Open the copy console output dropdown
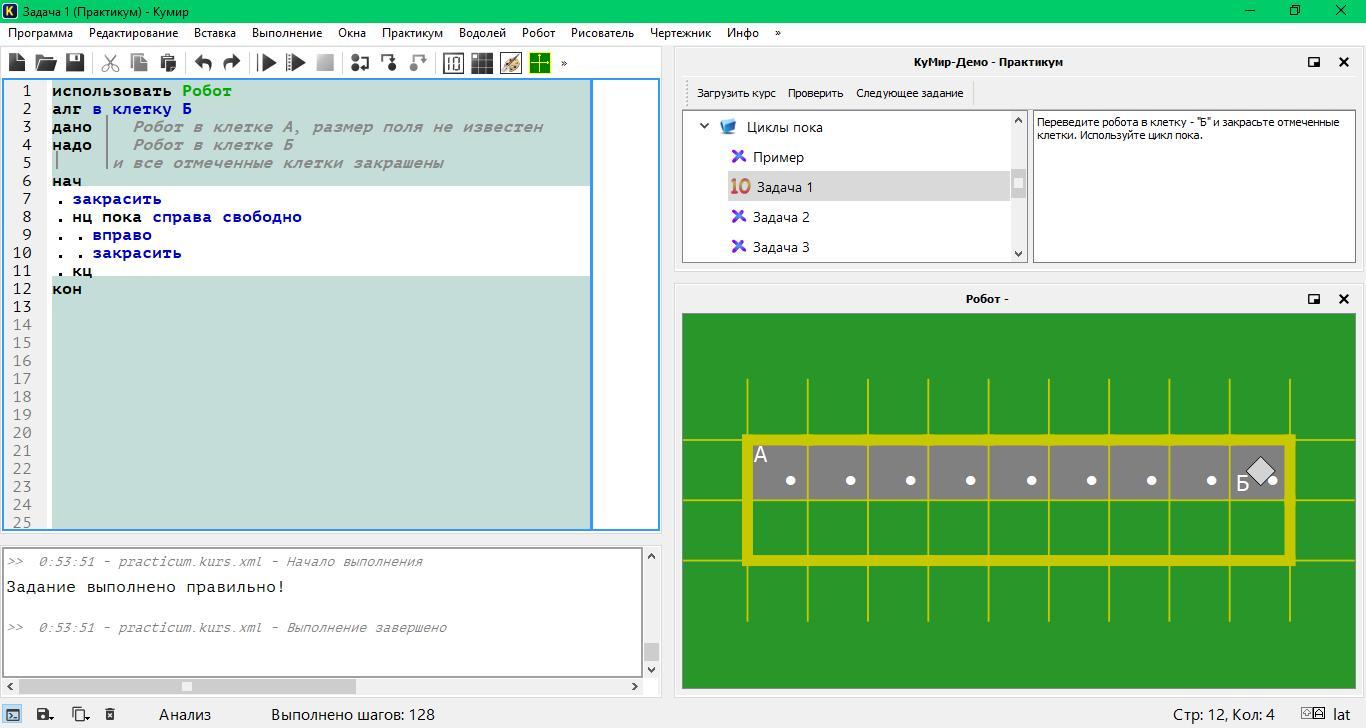The width and height of the screenshot is (1366, 728). pos(80,714)
